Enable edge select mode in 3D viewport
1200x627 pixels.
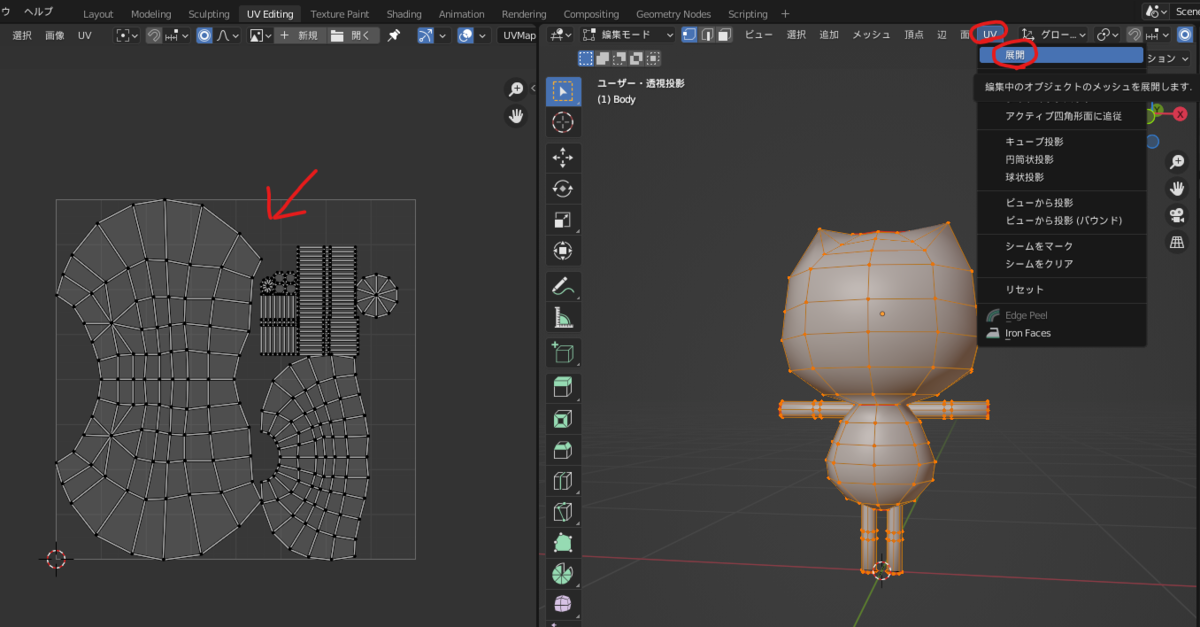[x=708, y=35]
